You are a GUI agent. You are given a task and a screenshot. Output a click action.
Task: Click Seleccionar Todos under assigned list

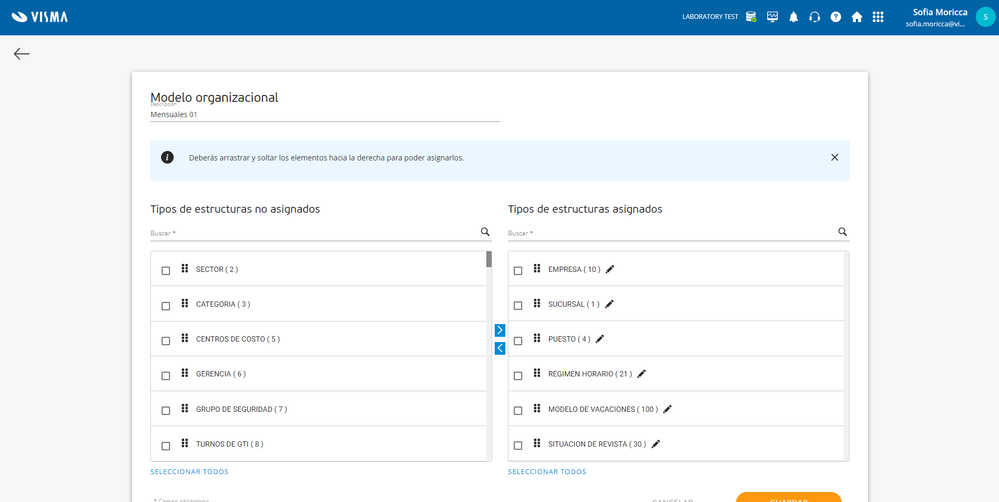547,472
